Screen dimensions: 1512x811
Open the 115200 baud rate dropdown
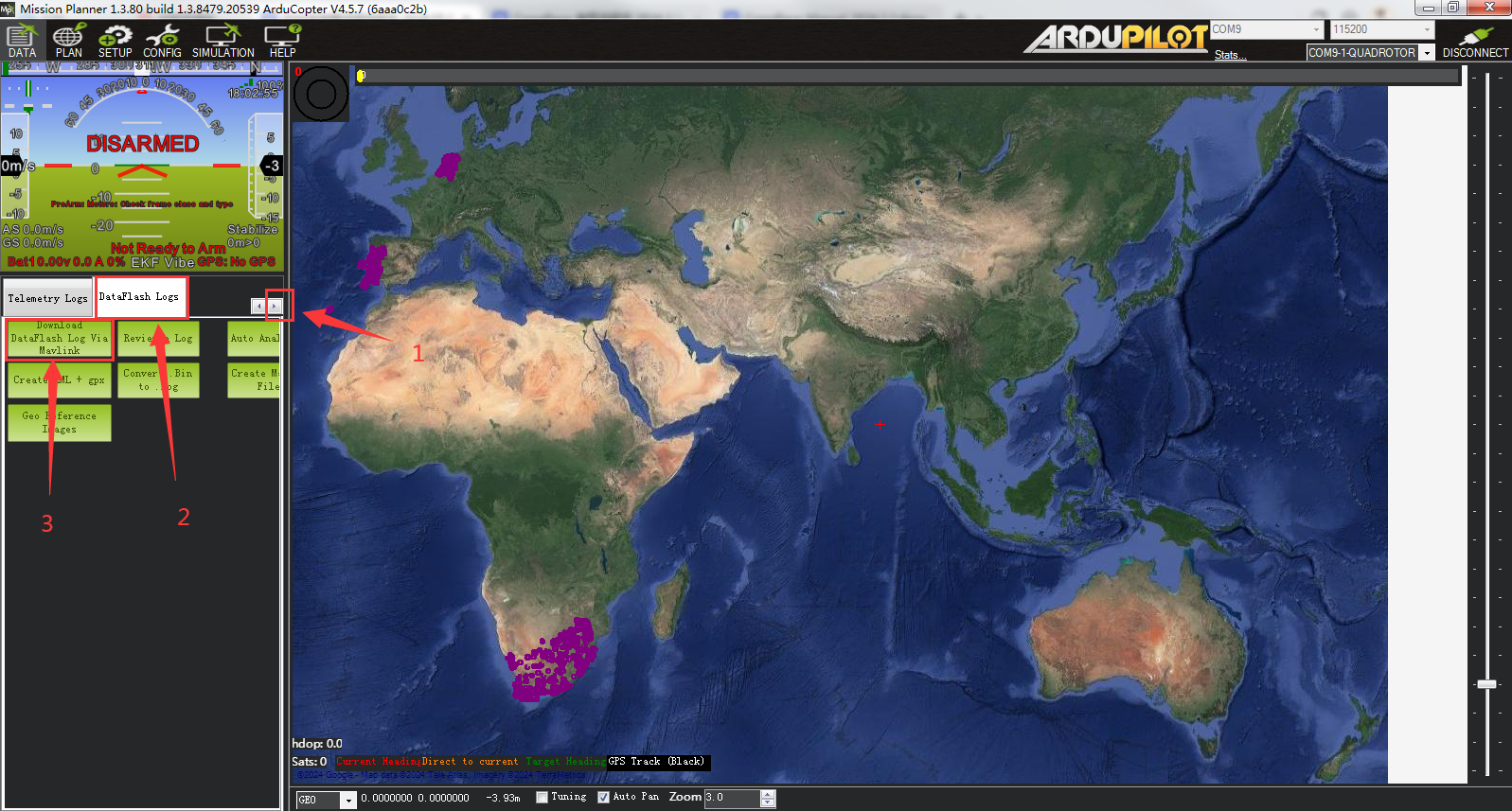click(1427, 30)
